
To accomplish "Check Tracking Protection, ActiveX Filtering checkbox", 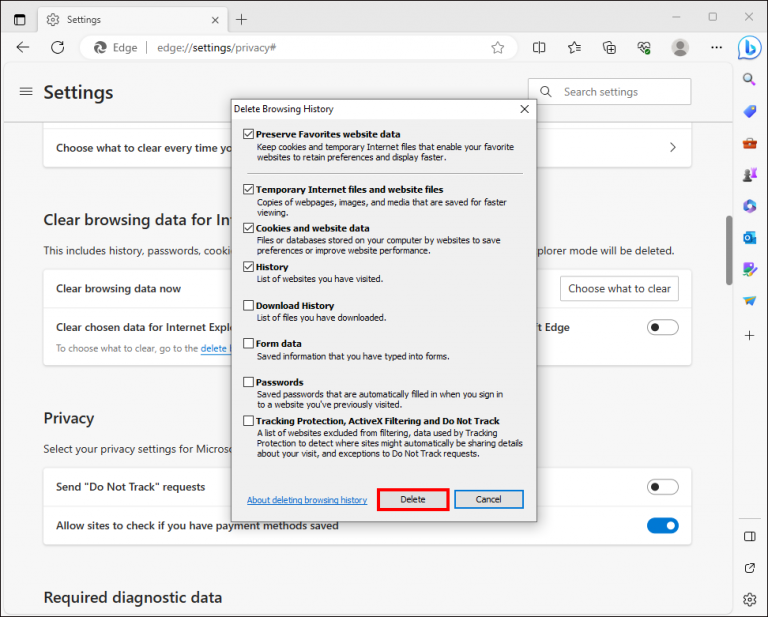I will [248, 421].
